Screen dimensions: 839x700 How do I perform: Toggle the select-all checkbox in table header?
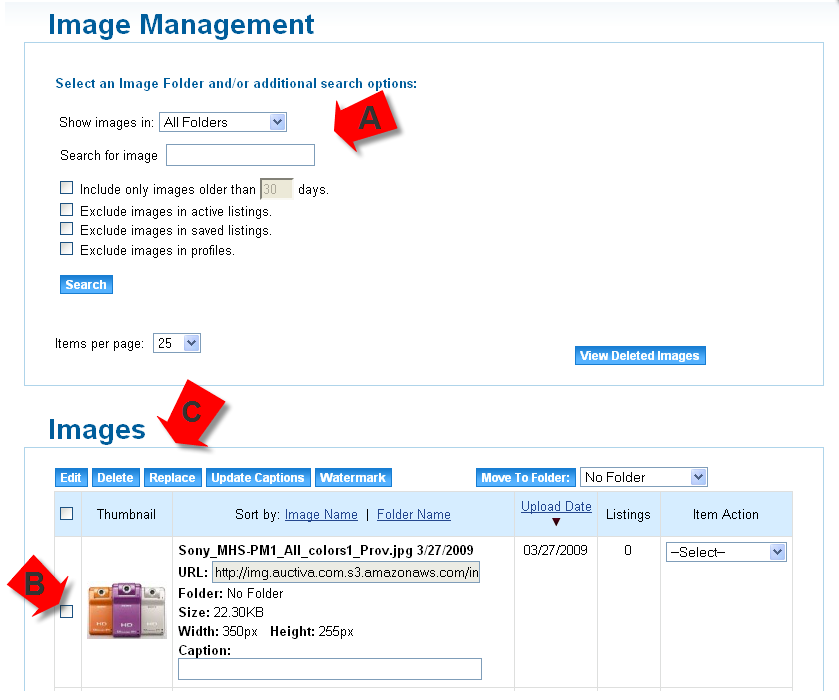pyautogui.click(x=68, y=513)
